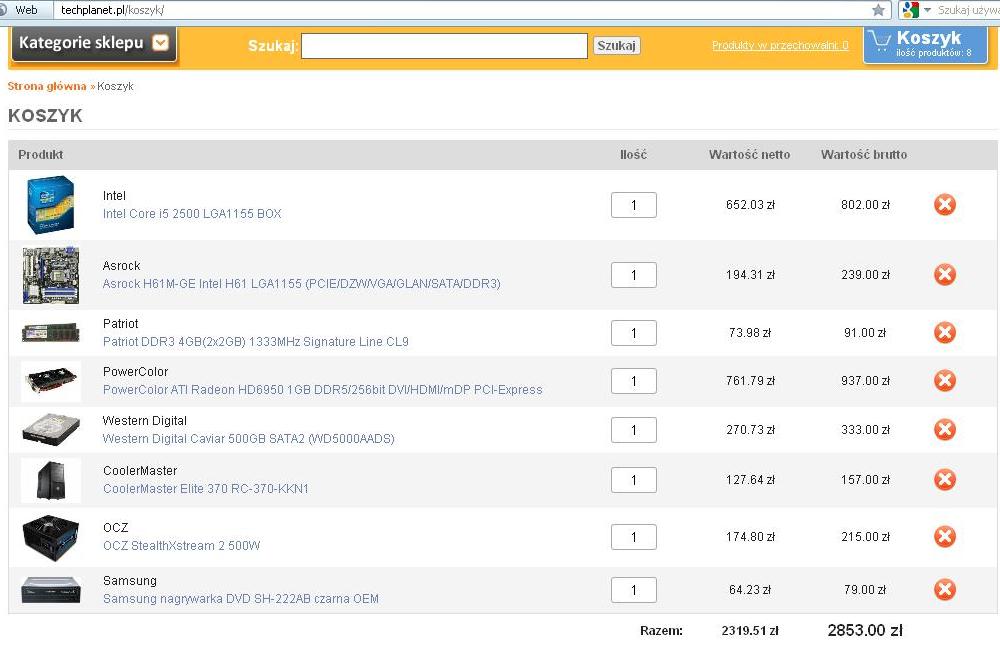This screenshot has width=1000, height=653.
Task: Click the Web tab label
Action: coord(26,10)
